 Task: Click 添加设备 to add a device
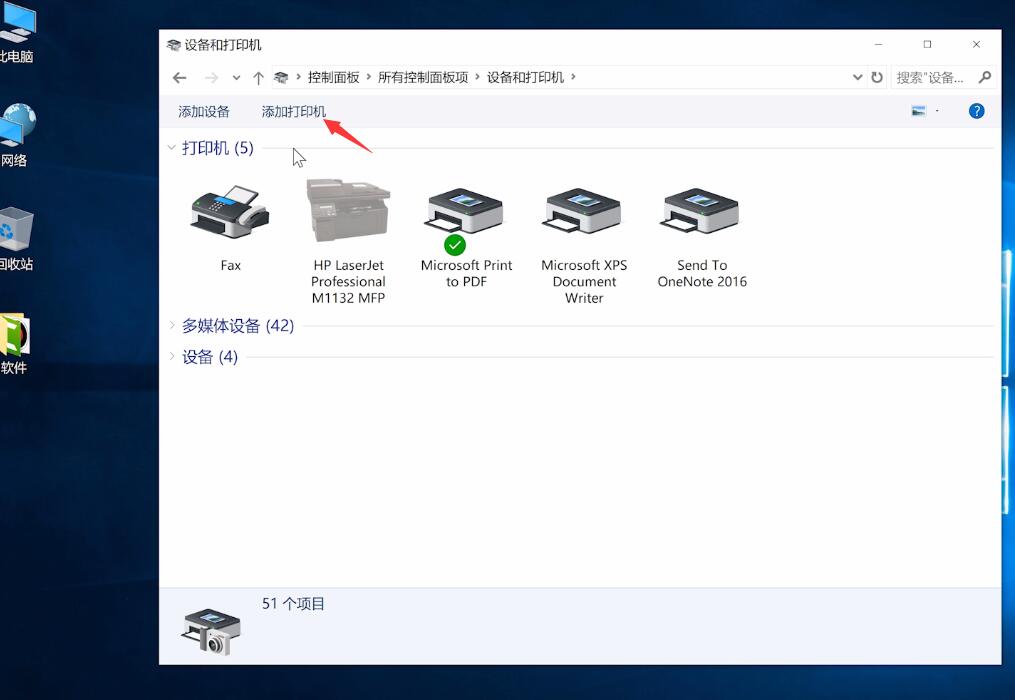pyautogui.click(x=204, y=111)
